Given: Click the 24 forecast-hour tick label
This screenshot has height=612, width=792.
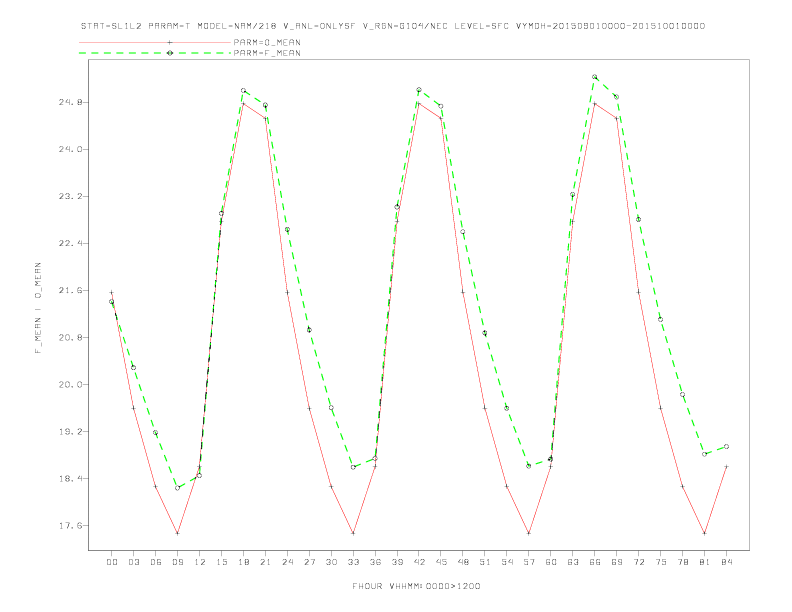Looking at the screenshot, I should click(287, 562).
